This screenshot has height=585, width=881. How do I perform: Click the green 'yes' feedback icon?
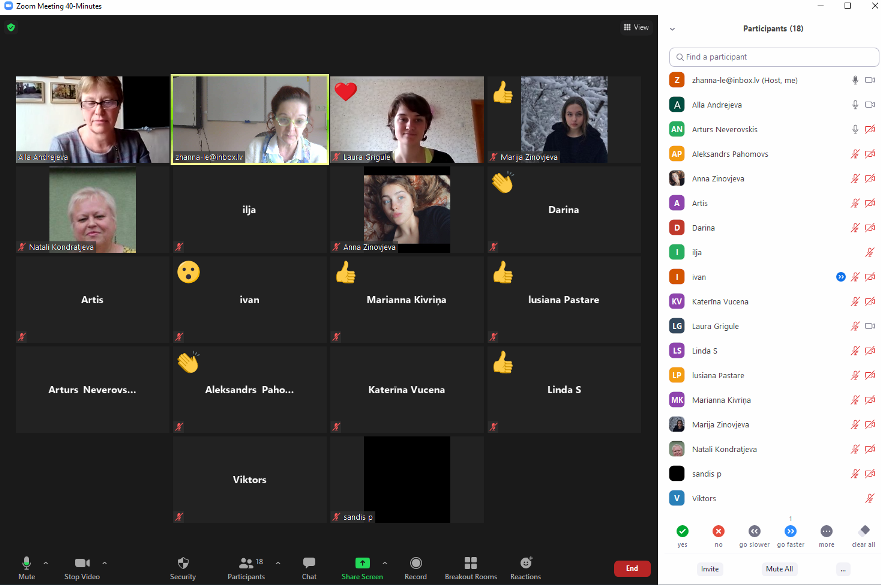point(682,531)
